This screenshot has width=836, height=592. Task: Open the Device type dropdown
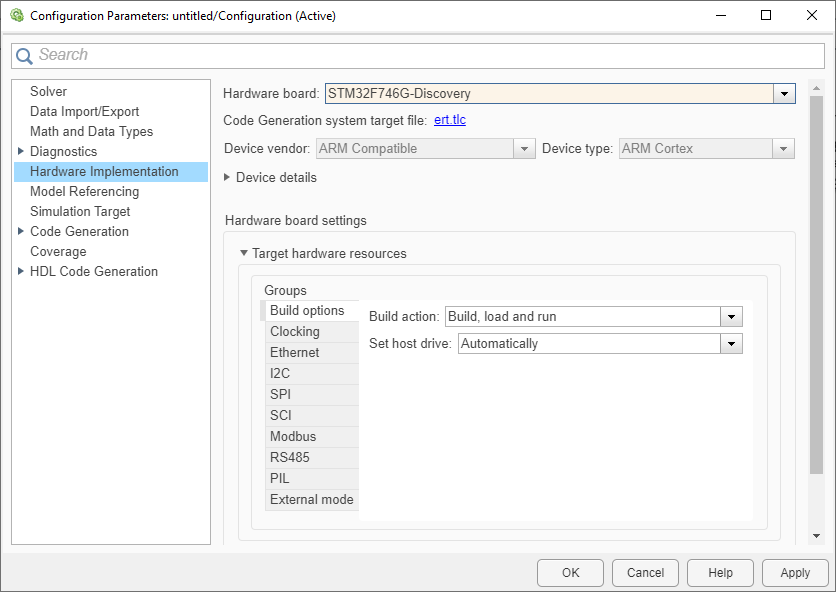pyautogui.click(x=785, y=147)
